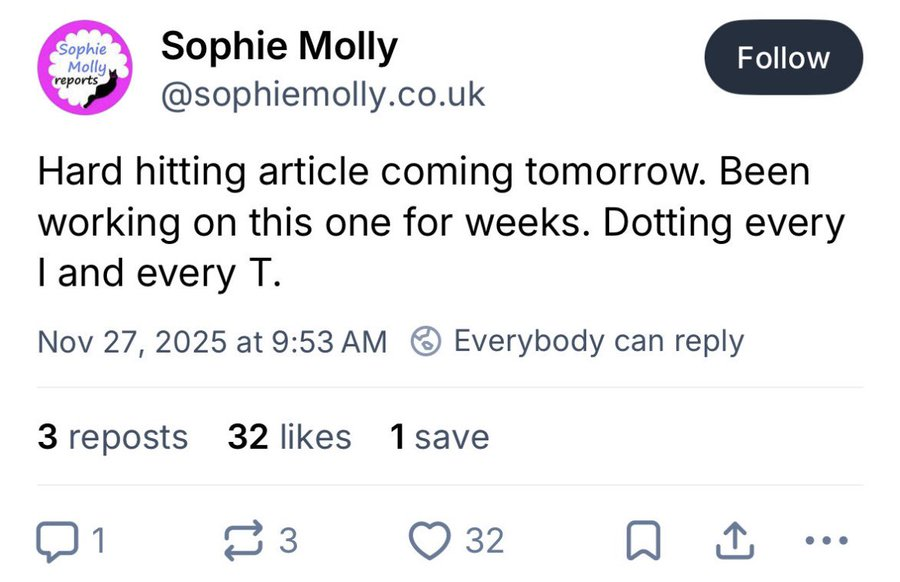This screenshot has width=900, height=582.
Task: Click the like count 32 beside the heart
Action: [485, 541]
